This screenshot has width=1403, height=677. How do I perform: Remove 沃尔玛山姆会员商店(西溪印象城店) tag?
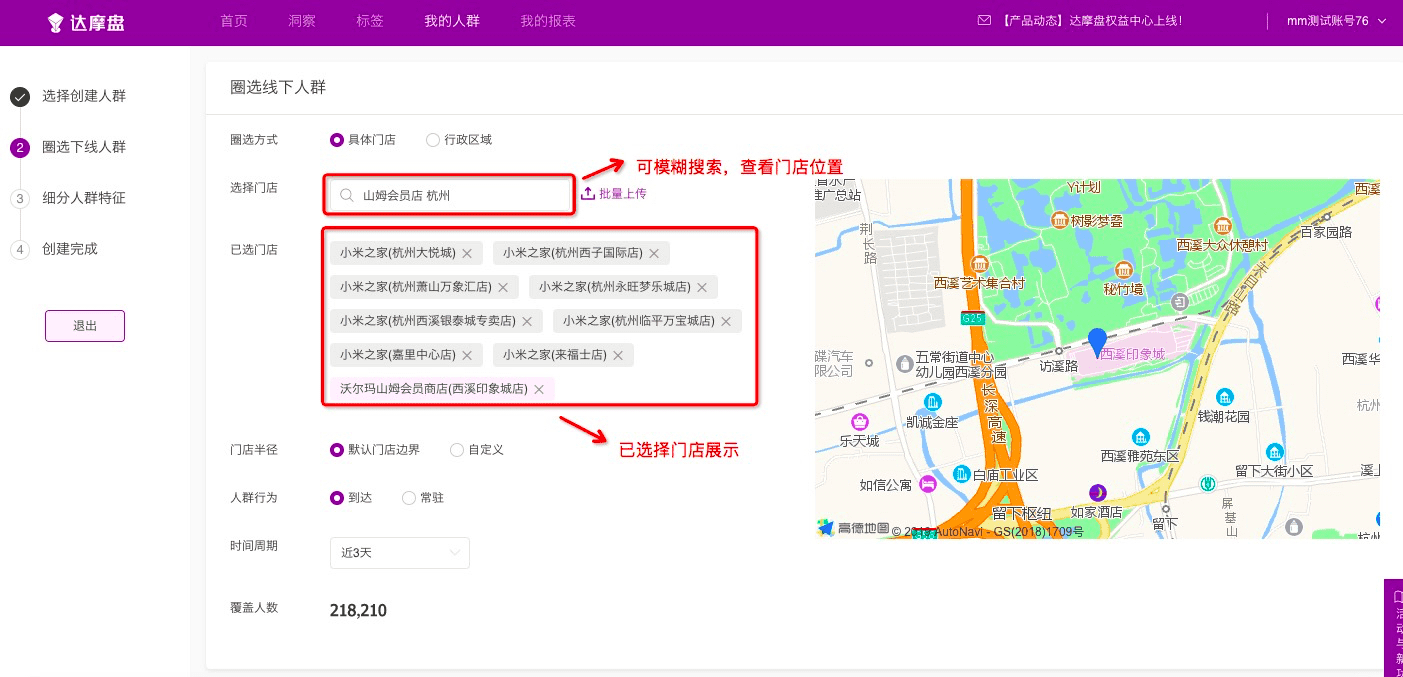coord(539,390)
